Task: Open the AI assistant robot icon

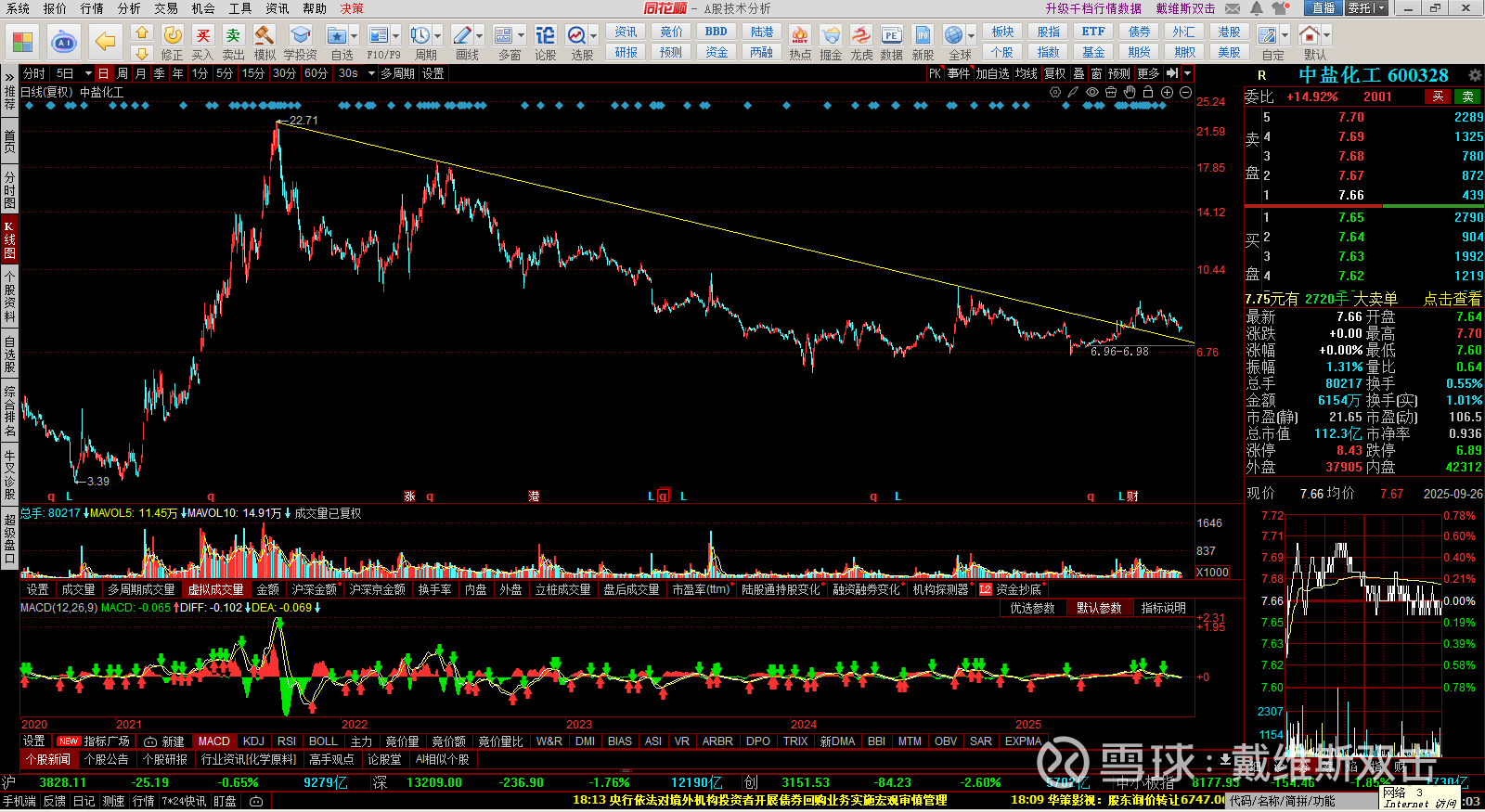Action: 64,42
